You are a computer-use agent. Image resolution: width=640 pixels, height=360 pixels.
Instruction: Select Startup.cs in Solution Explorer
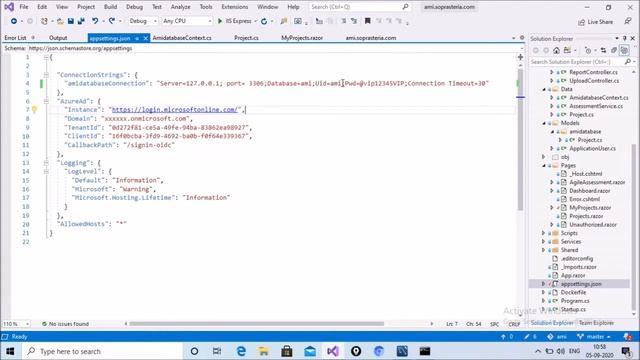click(x=573, y=309)
